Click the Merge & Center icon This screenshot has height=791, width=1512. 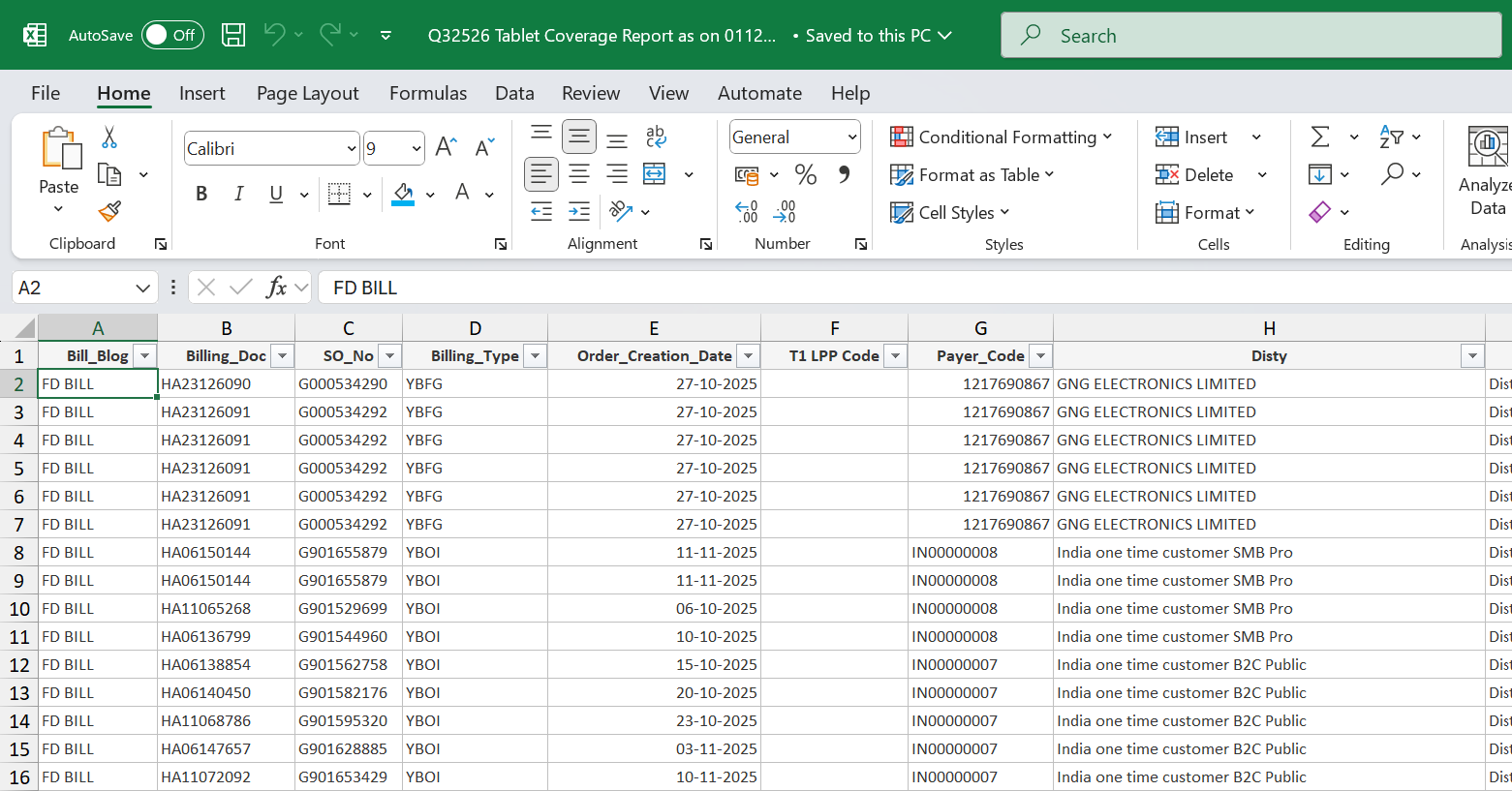tap(655, 174)
